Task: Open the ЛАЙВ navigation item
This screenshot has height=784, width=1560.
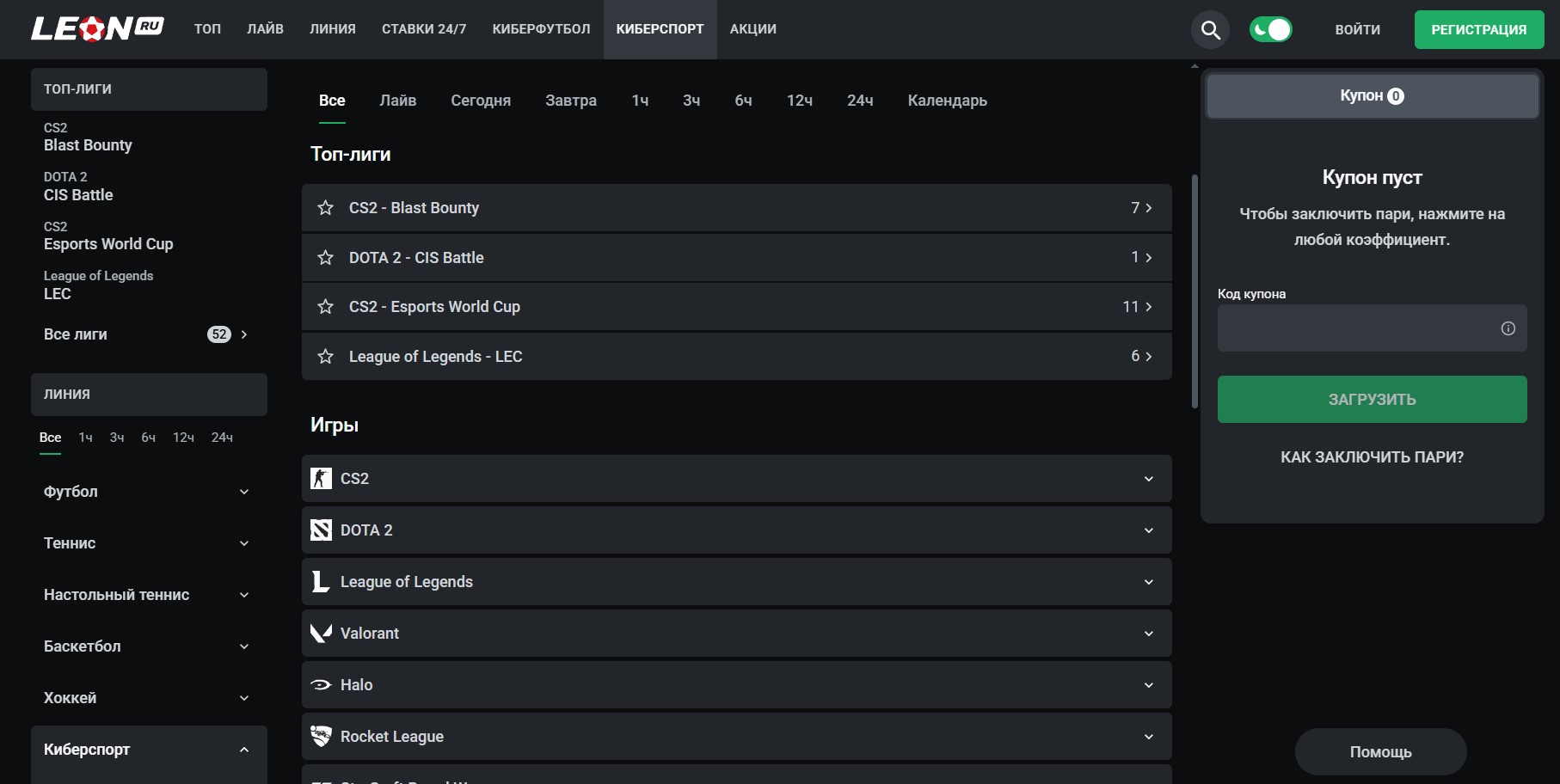Action: [265, 29]
